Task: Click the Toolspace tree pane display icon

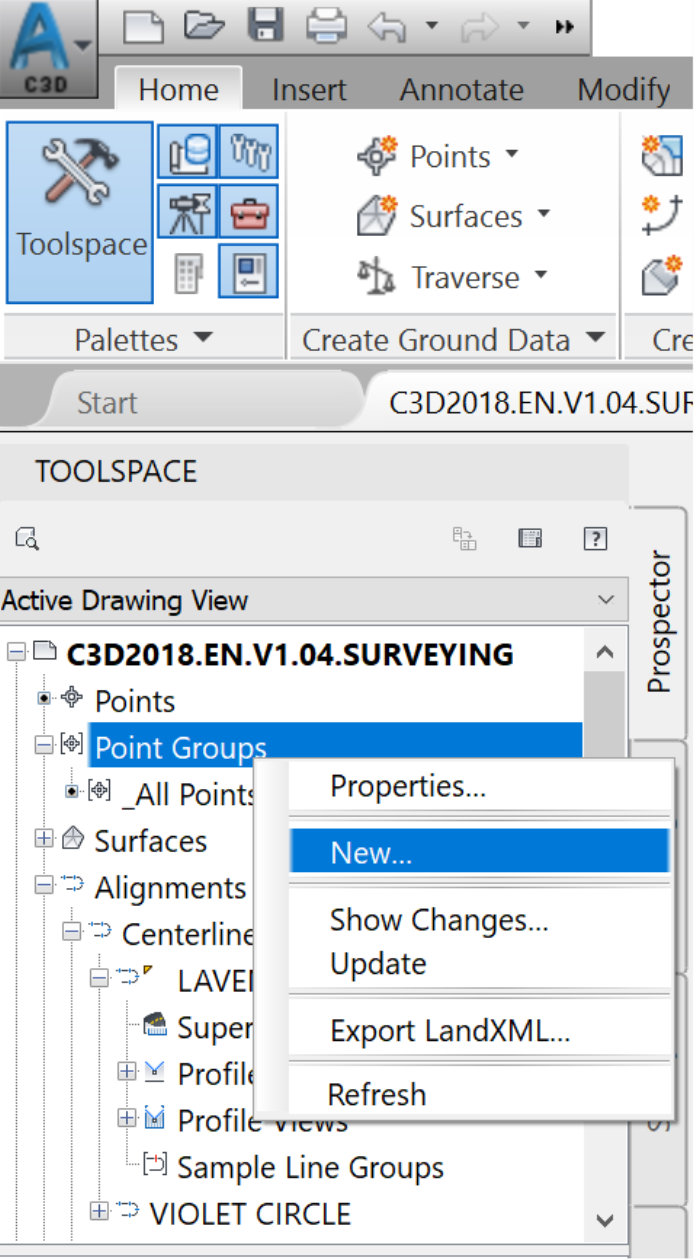Action: pyautogui.click(x=465, y=540)
